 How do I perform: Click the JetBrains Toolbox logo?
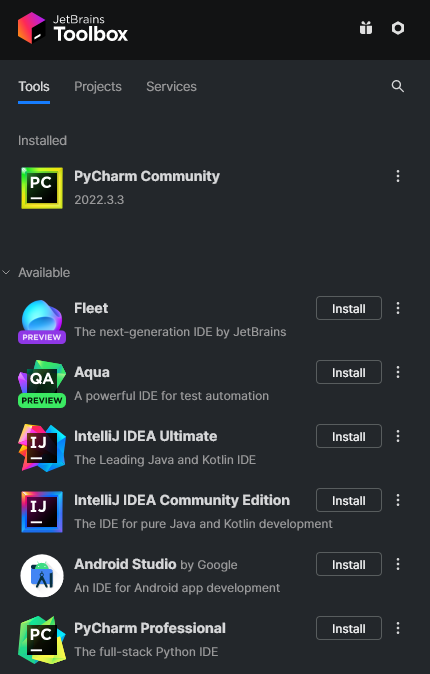tap(73, 28)
